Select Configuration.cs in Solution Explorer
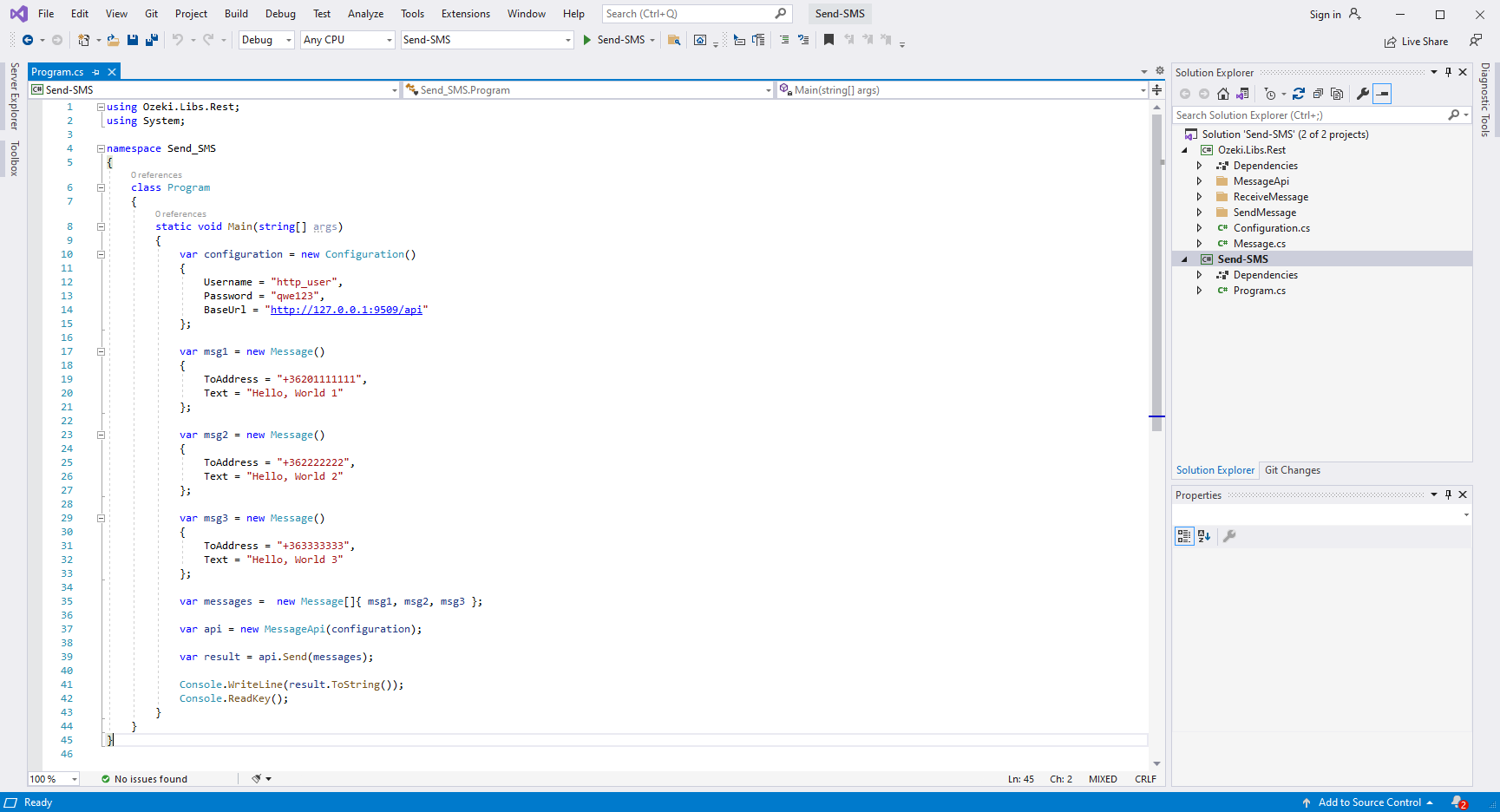This screenshot has width=1500, height=812. click(1271, 228)
